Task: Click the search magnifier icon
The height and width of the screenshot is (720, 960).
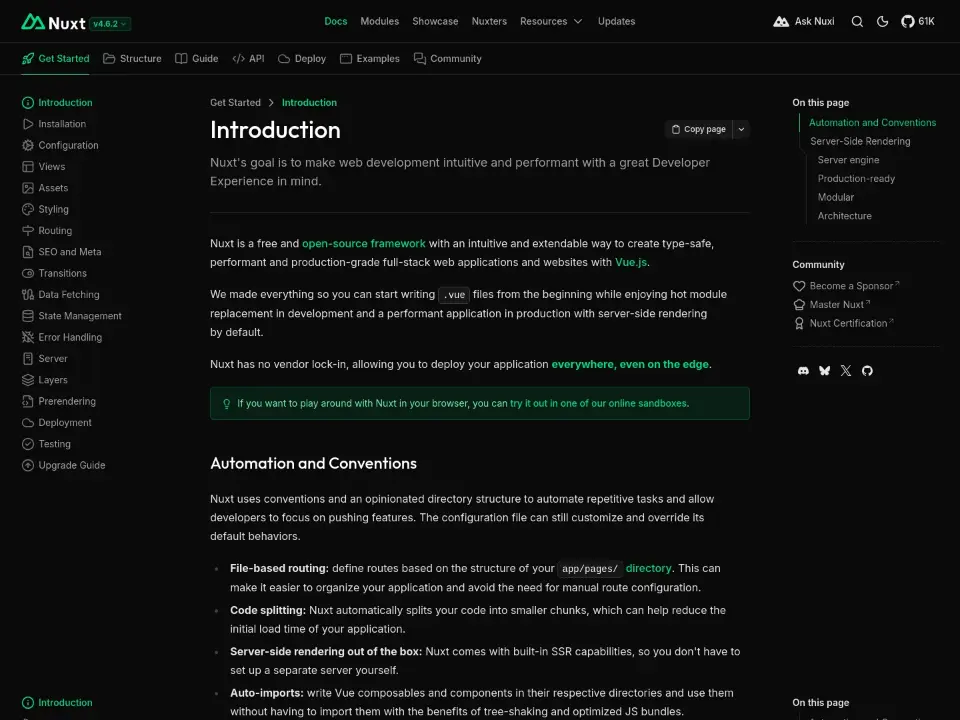Action: pos(857,21)
